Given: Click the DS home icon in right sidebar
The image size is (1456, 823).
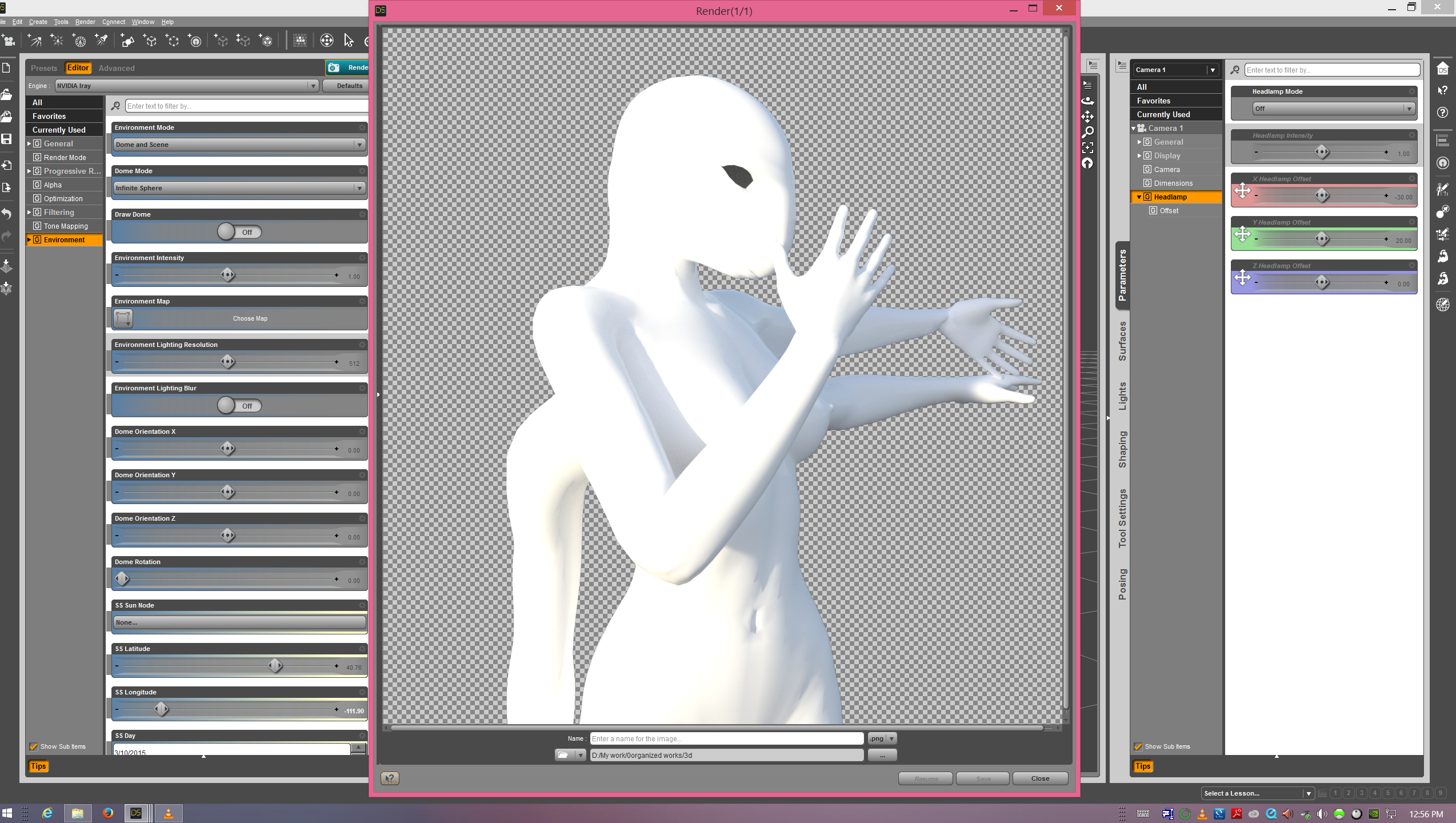Looking at the screenshot, I should point(1442,69).
